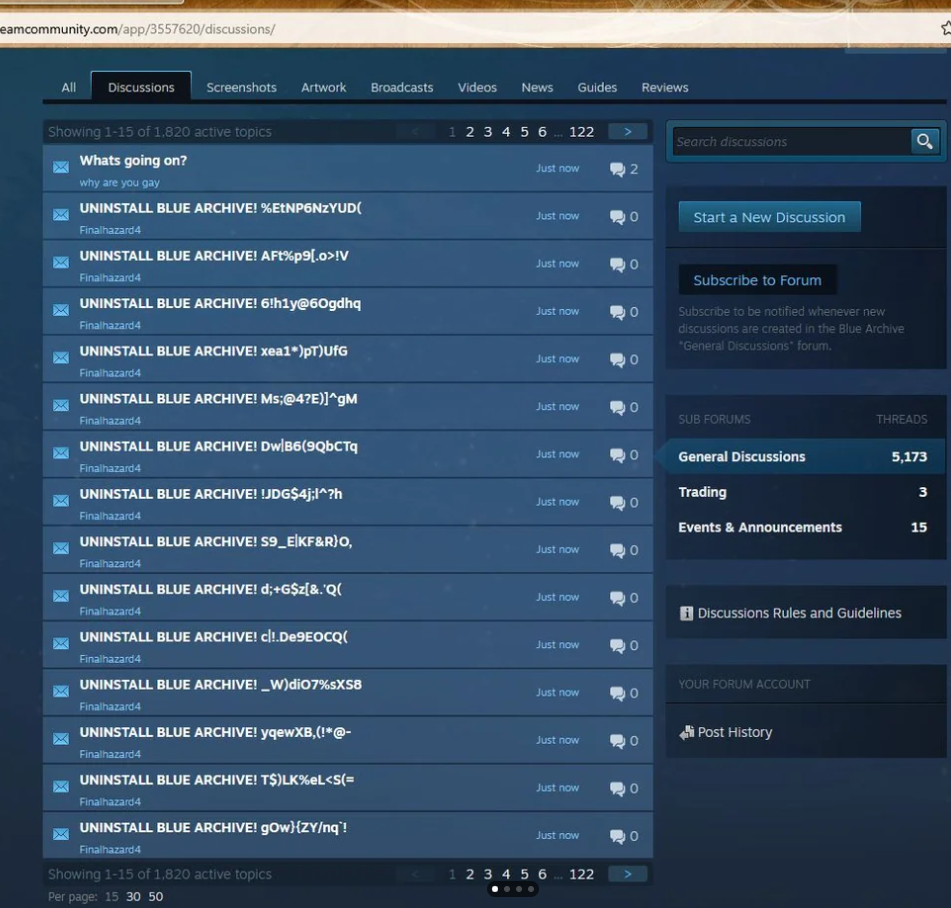951x908 pixels.
Task: Click the search magnifier icon
Action: click(x=924, y=141)
